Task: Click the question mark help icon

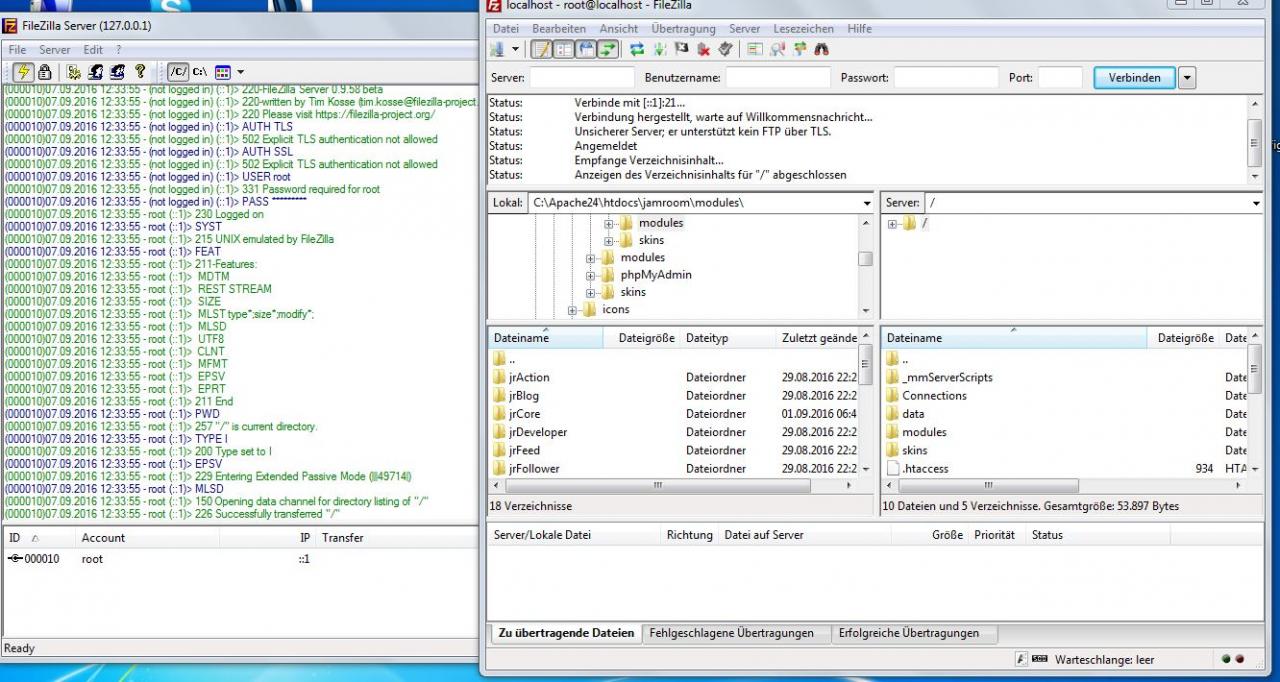Action: (x=140, y=72)
